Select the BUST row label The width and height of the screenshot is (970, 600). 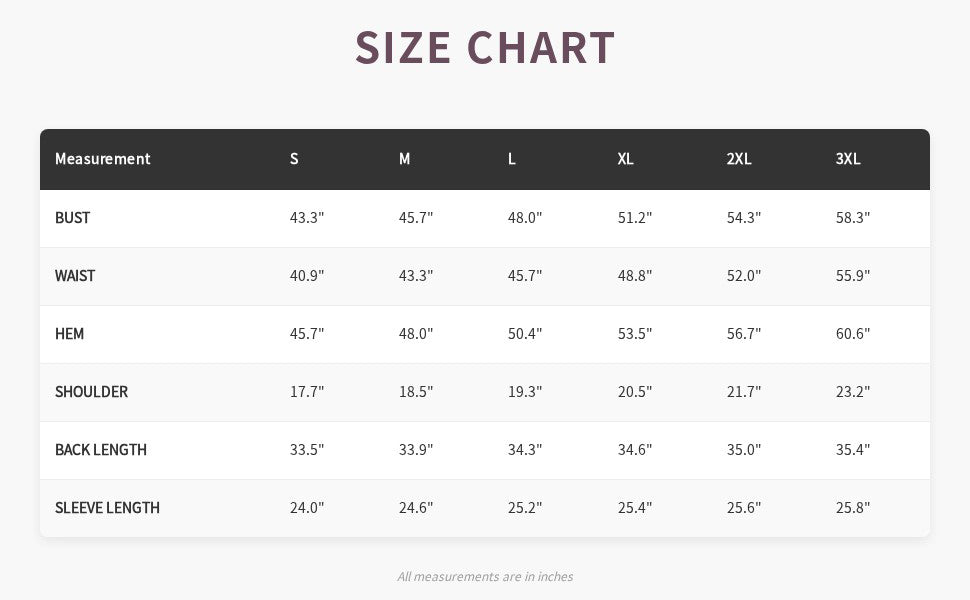pyautogui.click(x=73, y=218)
